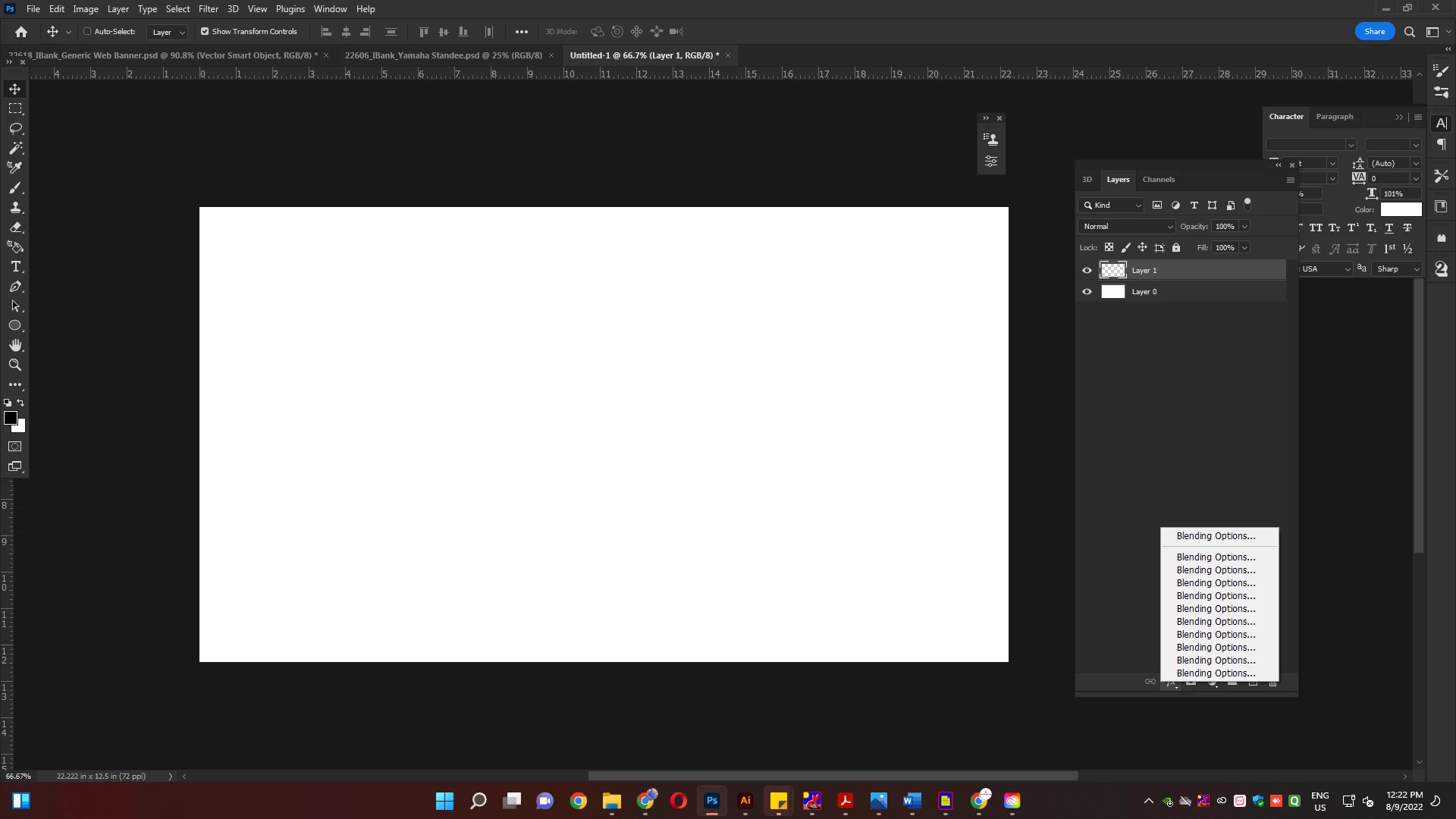The width and height of the screenshot is (1456, 819).
Task: Select the Eraser tool
Action: pos(15,227)
